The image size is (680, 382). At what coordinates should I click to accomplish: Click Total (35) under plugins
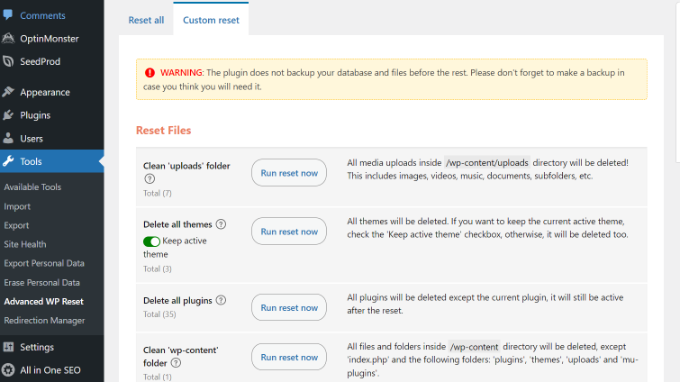pyautogui.click(x=160, y=314)
